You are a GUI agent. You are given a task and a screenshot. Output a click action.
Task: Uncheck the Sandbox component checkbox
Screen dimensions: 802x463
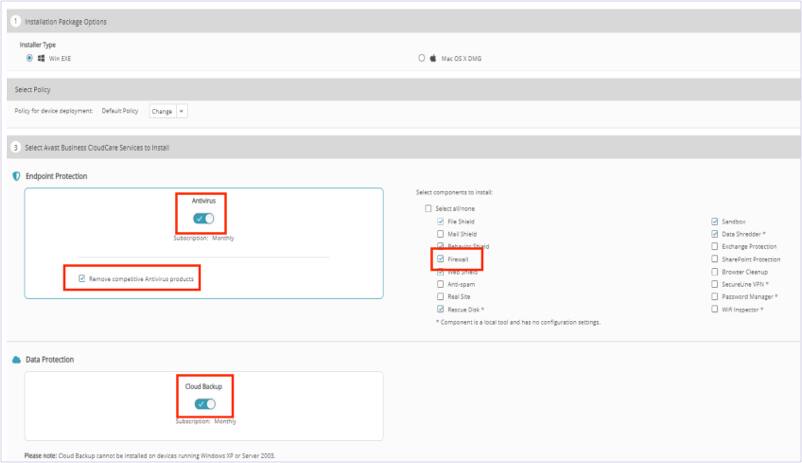click(712, 221)
